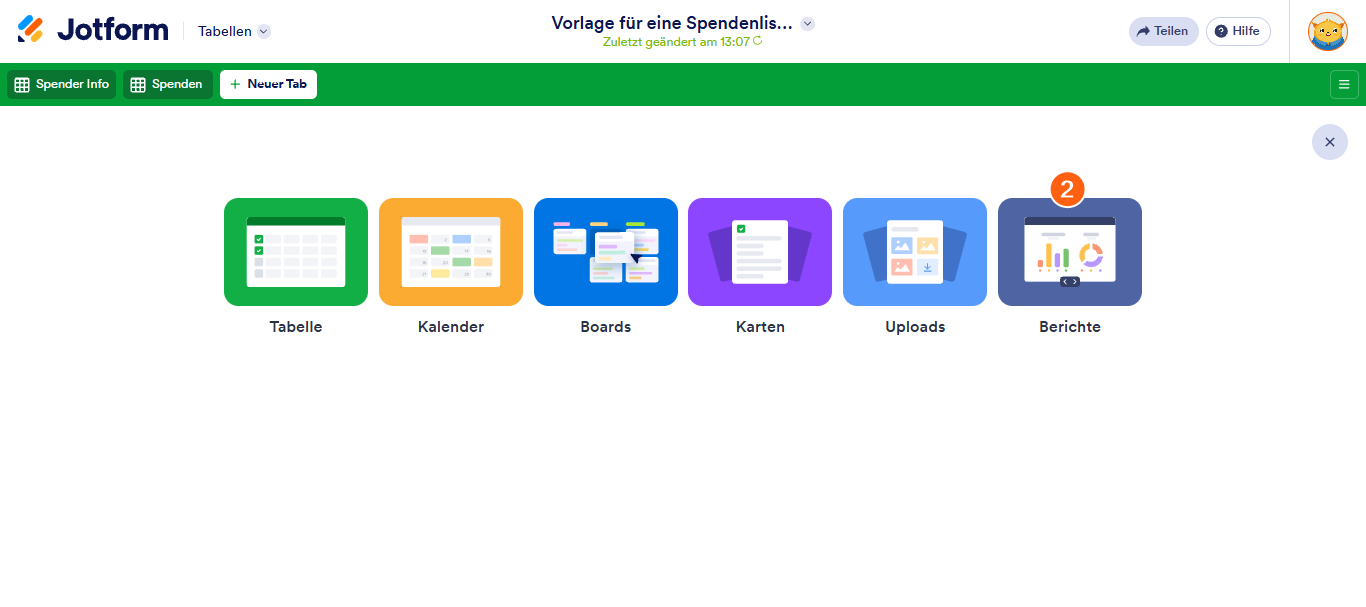Image resolution: width=1366 pixels, height=607 pixels.
Task: Click the Teilen share button
Action: (x=1163, y=31)
